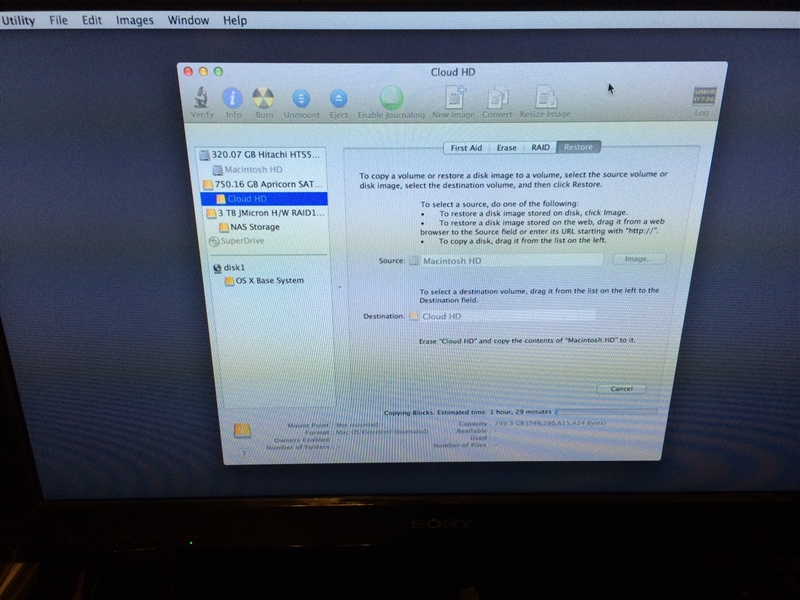Select SuperDrive in the sidebar
800x600 pixels.
point(237,241)
